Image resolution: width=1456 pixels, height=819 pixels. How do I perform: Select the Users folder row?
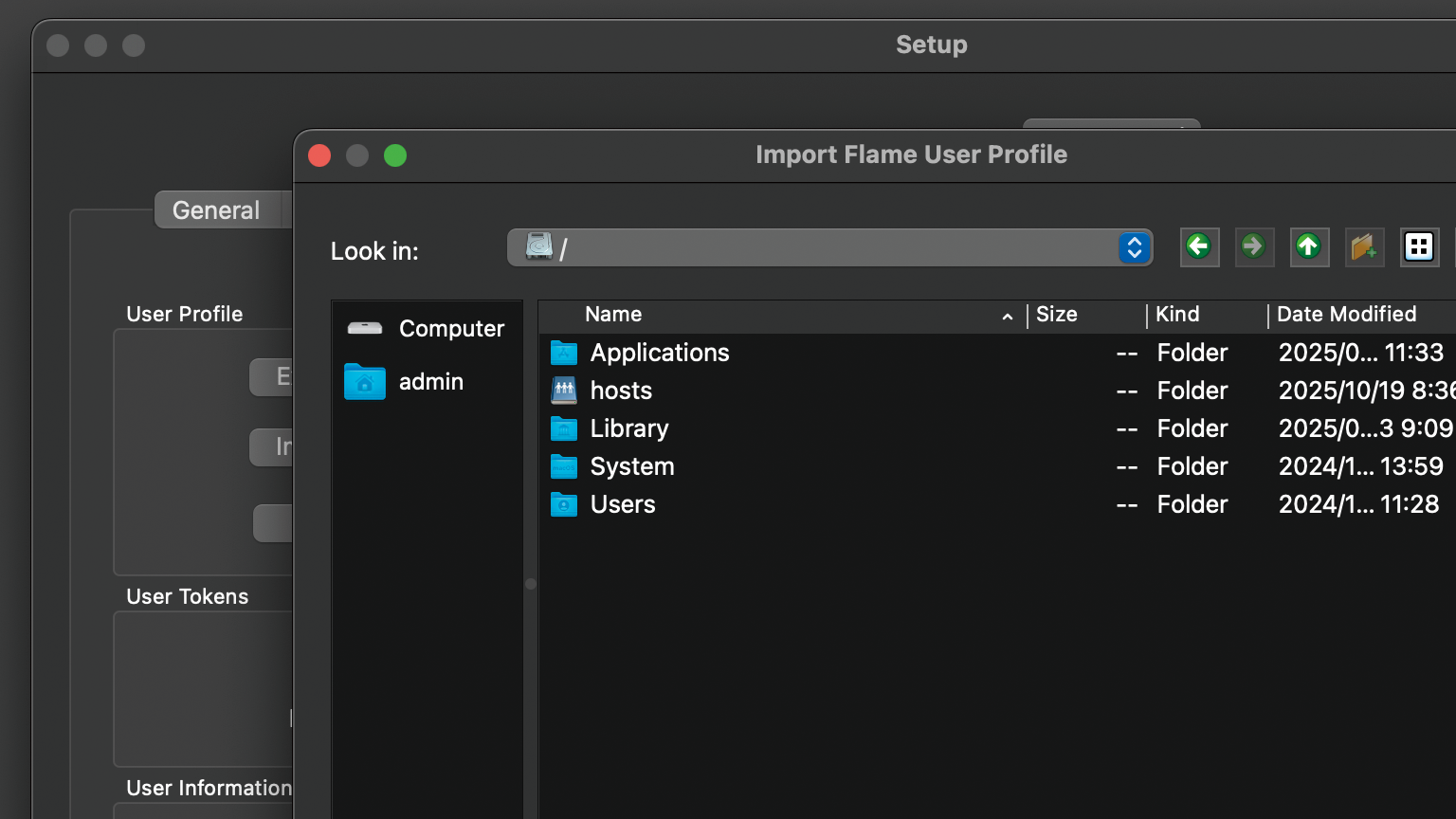623,504
